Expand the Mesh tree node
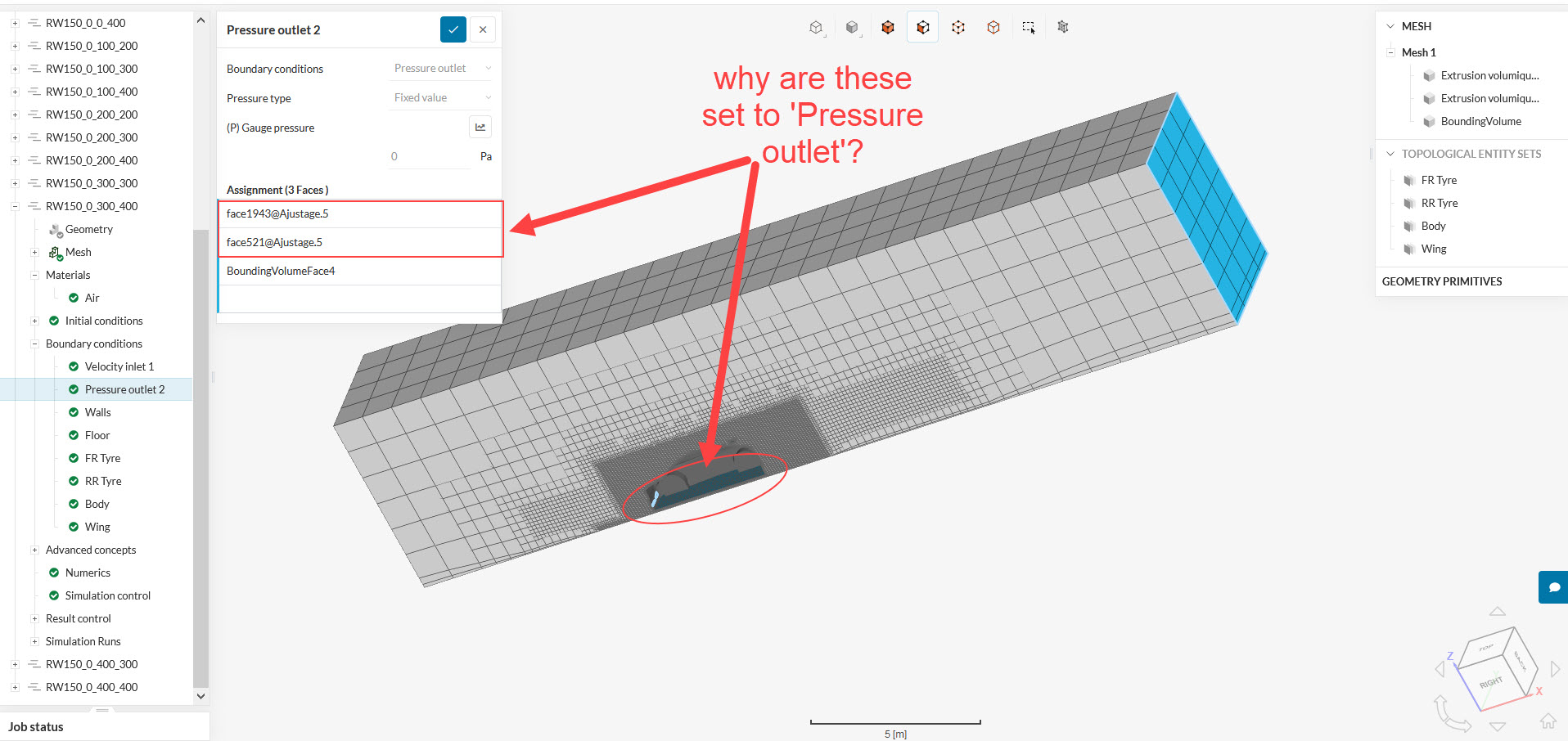The width and height of the screenshot is (1568, 741). tap(34, 252)
